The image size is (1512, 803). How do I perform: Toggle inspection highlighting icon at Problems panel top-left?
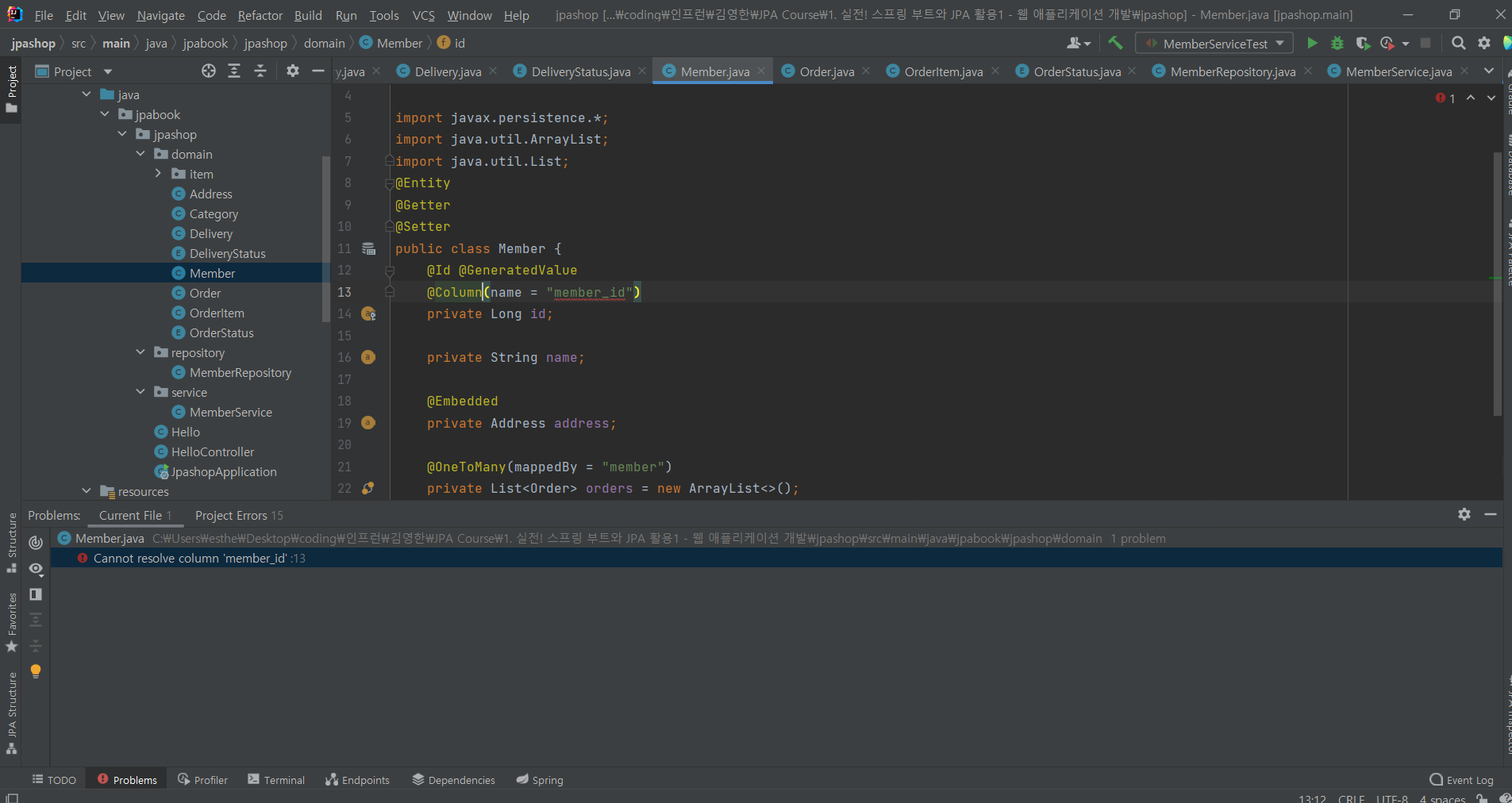coord(36,543)
